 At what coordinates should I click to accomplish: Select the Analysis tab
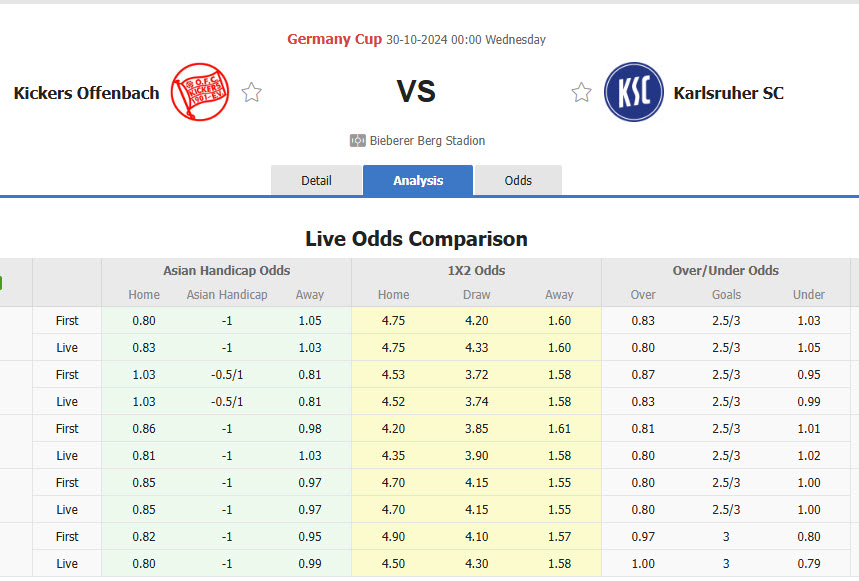(x=417, y=181)
